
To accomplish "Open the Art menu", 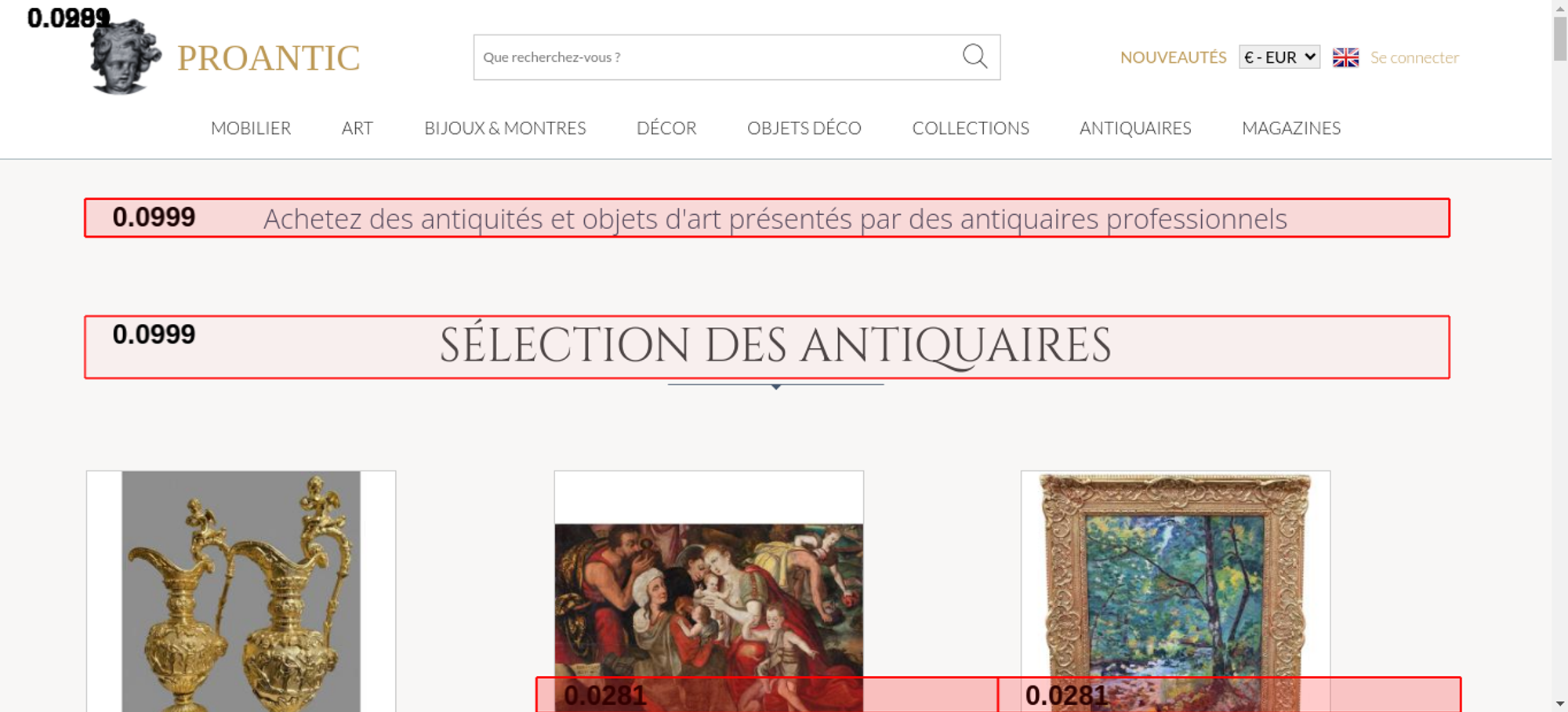I will pos(357,128).
